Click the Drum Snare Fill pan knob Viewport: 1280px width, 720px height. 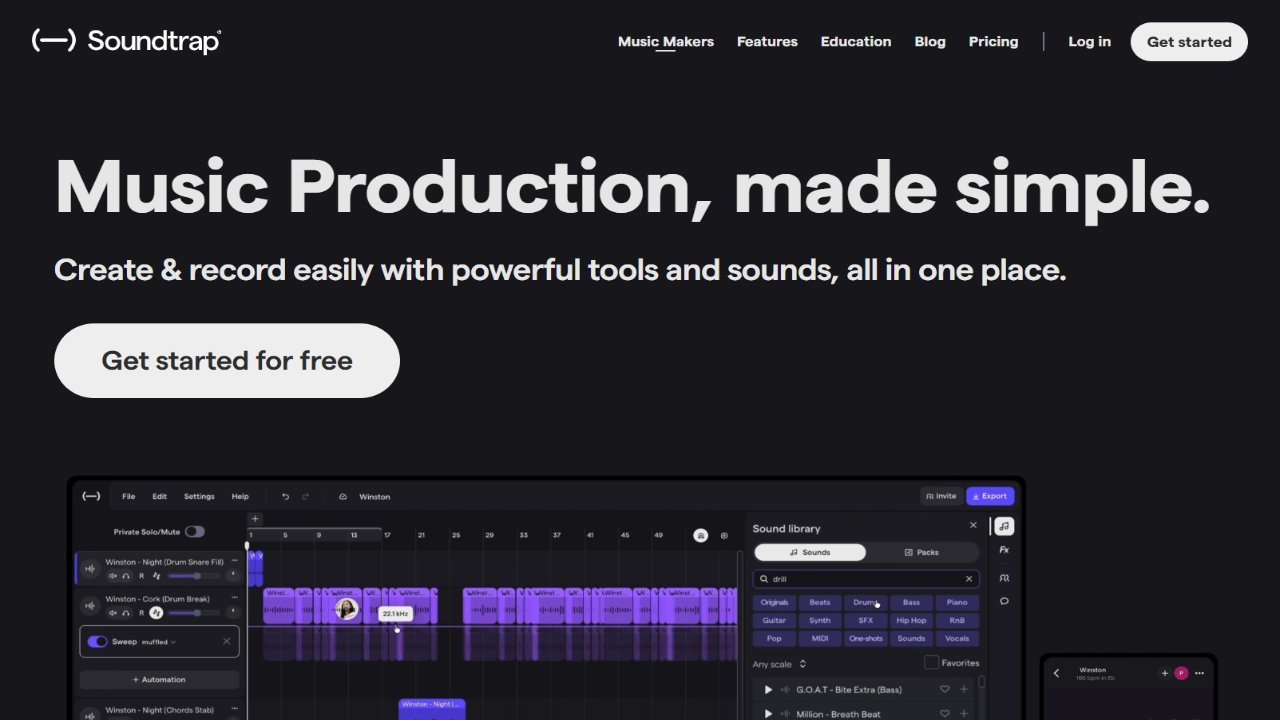tap(233, 574)
